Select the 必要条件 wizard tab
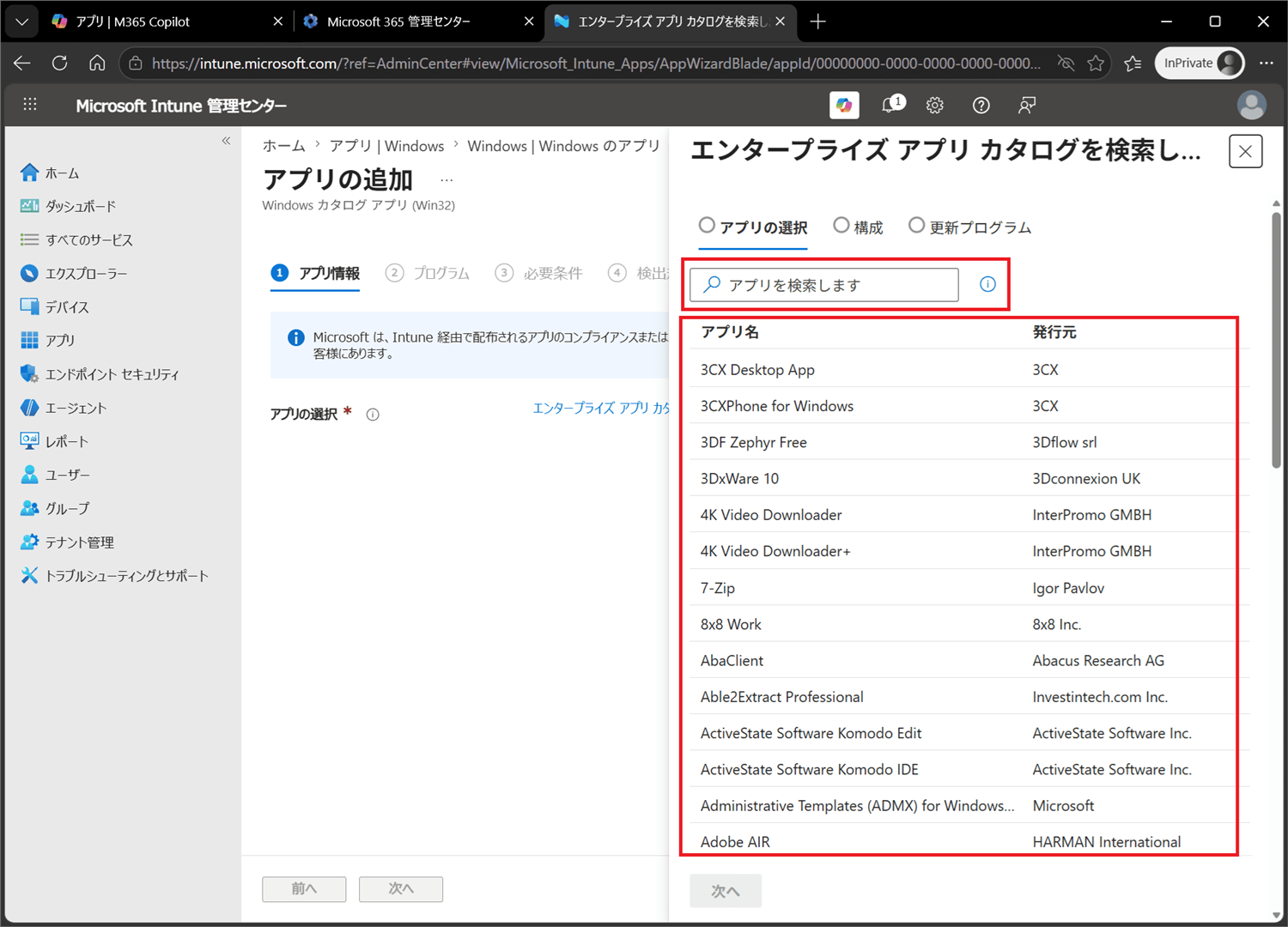 pos(538,273)
